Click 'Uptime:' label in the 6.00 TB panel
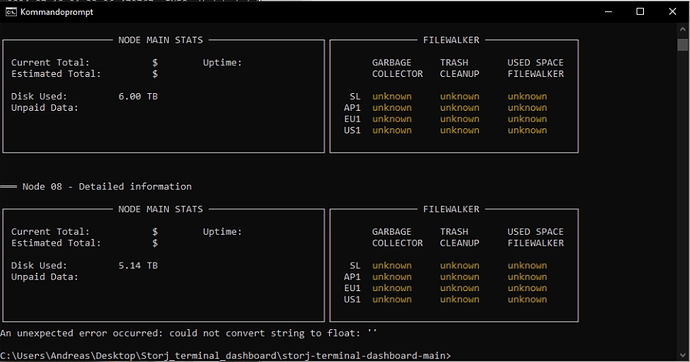This screenshot has width=690, height=362. point(222,63)
